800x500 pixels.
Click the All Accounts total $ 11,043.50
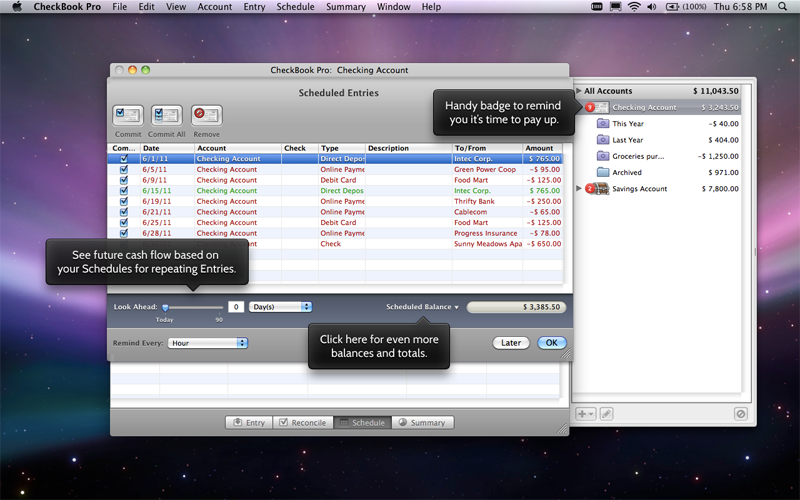pyautogui.click(x=715, y=91)
